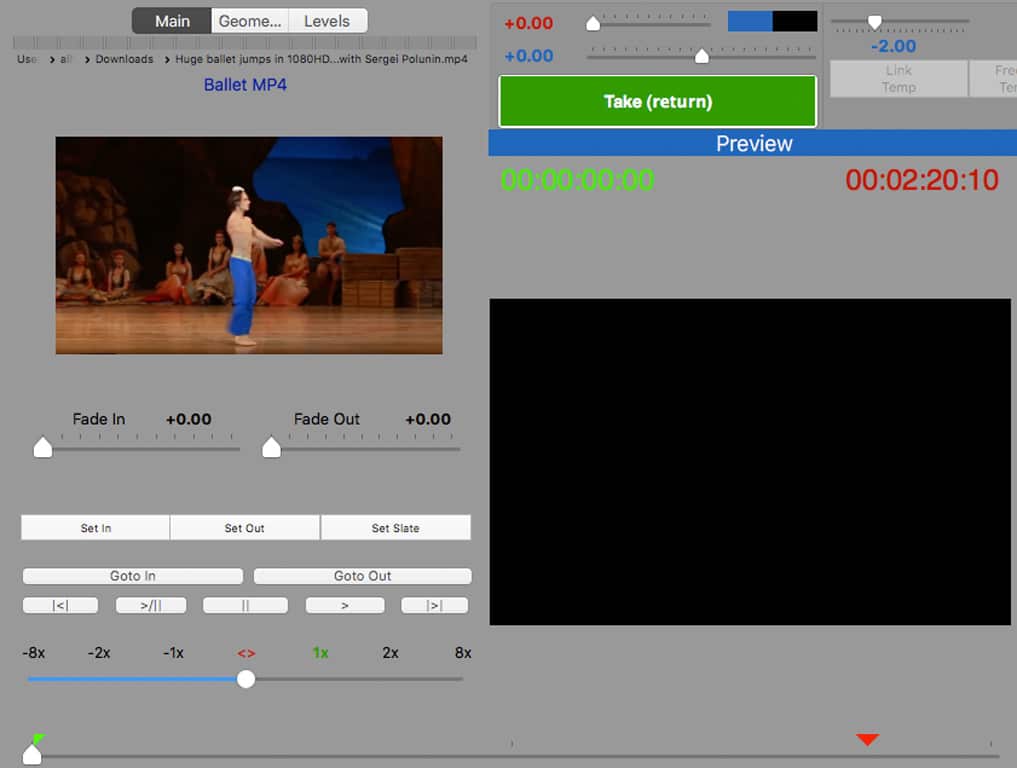Click the Goto Out button
This screenshot has height=768, width=1017.
tap(362, 576)
